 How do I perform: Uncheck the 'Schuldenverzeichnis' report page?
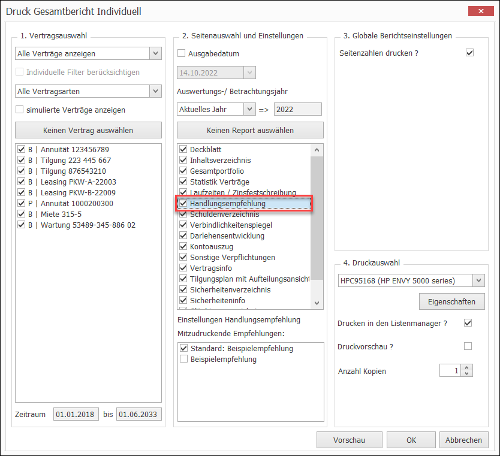183,214
